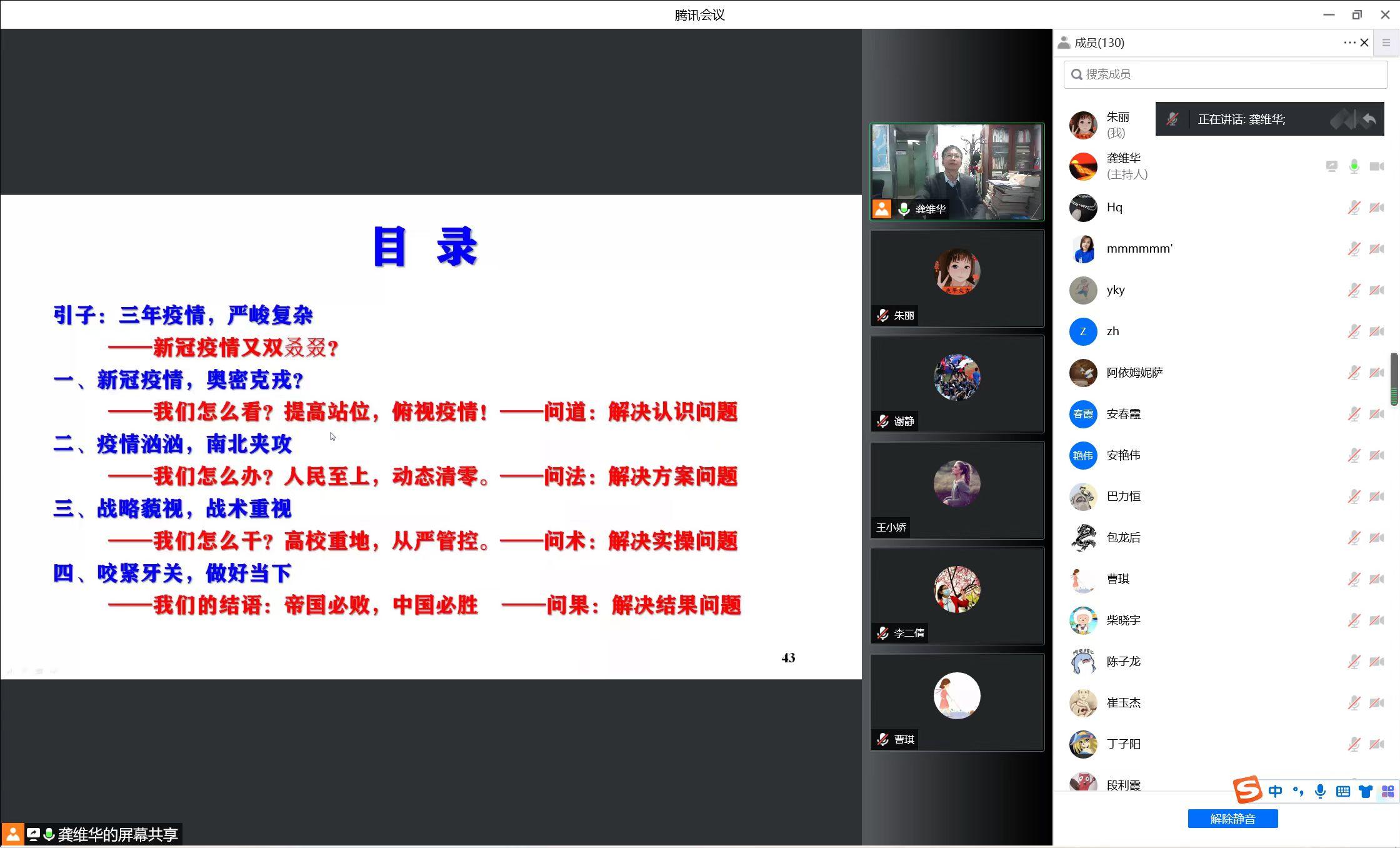Click Sogou voice input microphone icon
The image size is (1400, 848).
click(x=1320, y=792)
